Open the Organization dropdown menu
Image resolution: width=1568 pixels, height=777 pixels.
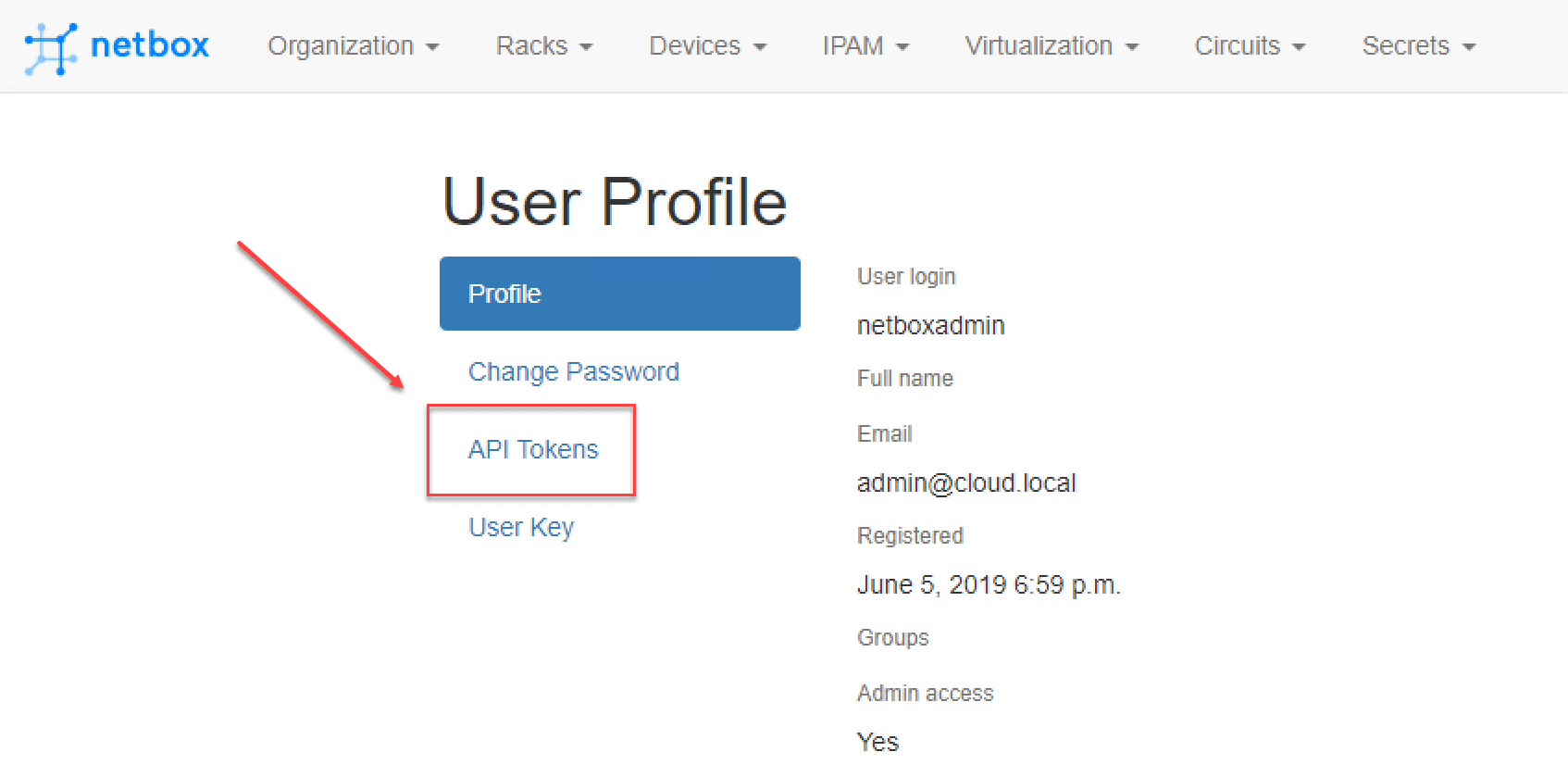[x=353, y=46]
